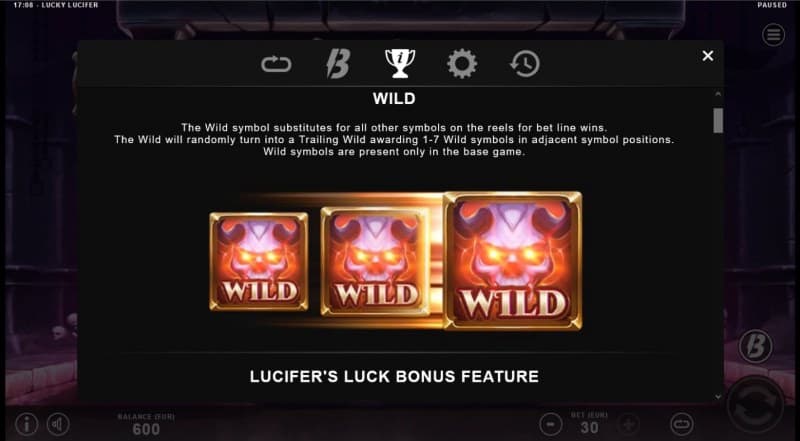The height and width of the screenshot is (441, 800).
Task: Click the small left Wild symbol
Action: point(259,261)
